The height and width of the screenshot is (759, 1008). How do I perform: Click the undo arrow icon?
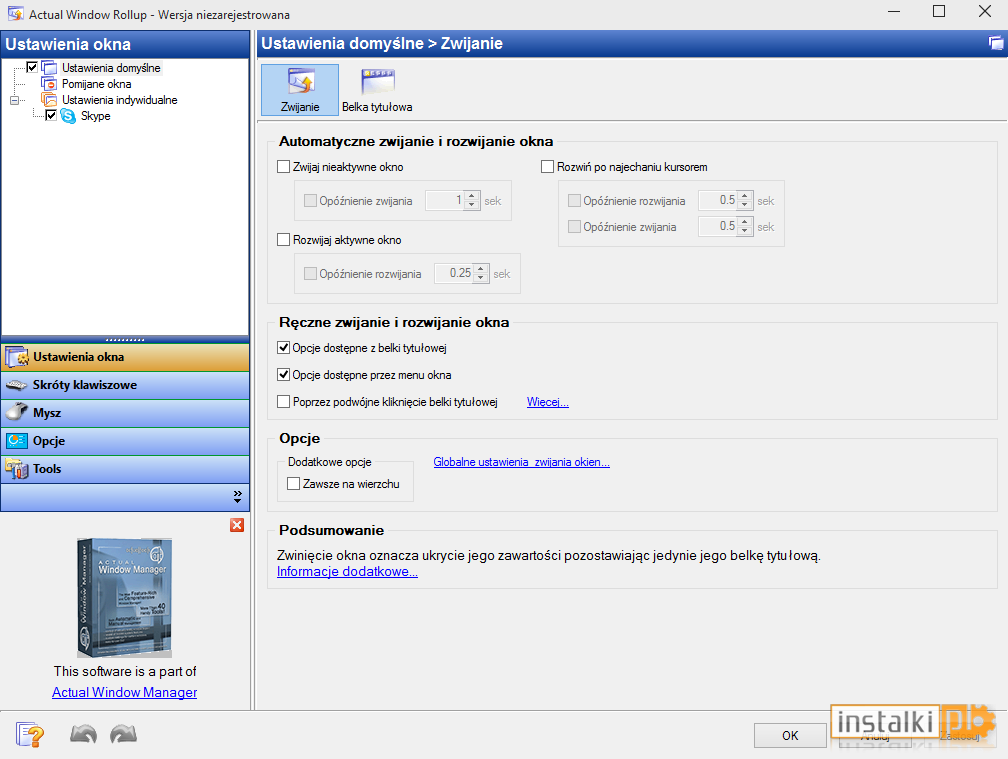tap(84, 734)
